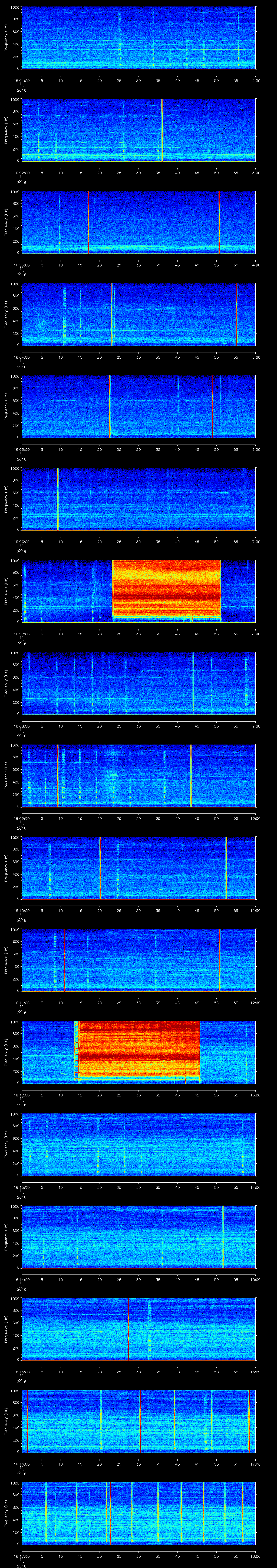
Task: Click the red vertical line in the 16:06 panel
Action: click(x=58, y=499)
